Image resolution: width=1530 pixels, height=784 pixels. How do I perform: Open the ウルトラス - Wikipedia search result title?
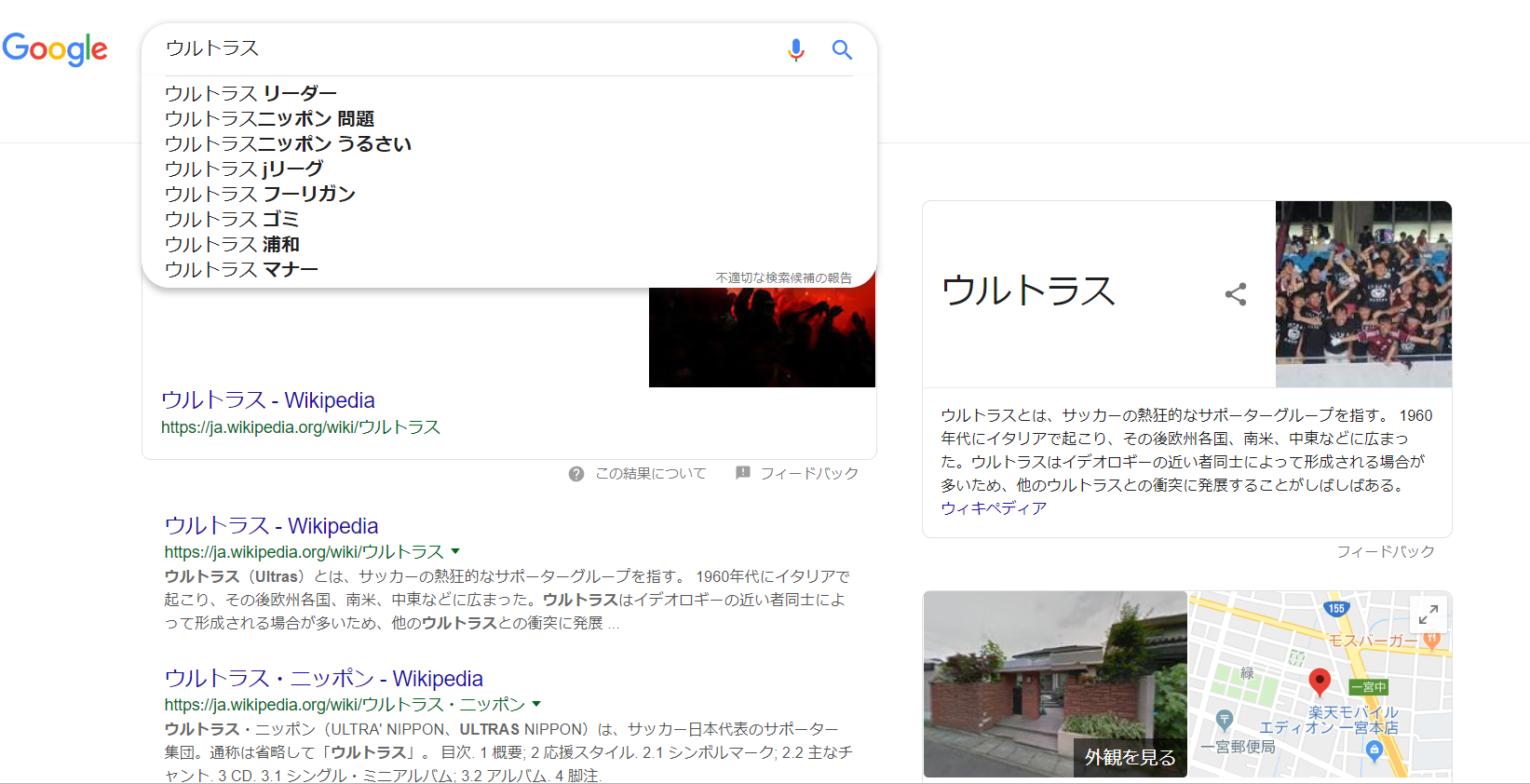tap(272, 526)
